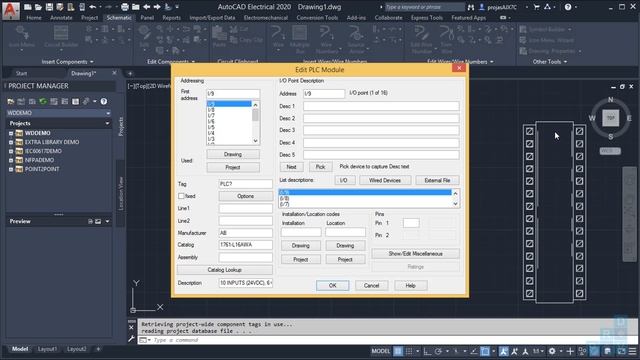
Task: Click the Autodesk App Store cart icon
Action: pyautogui.click(x=536, y=7)
